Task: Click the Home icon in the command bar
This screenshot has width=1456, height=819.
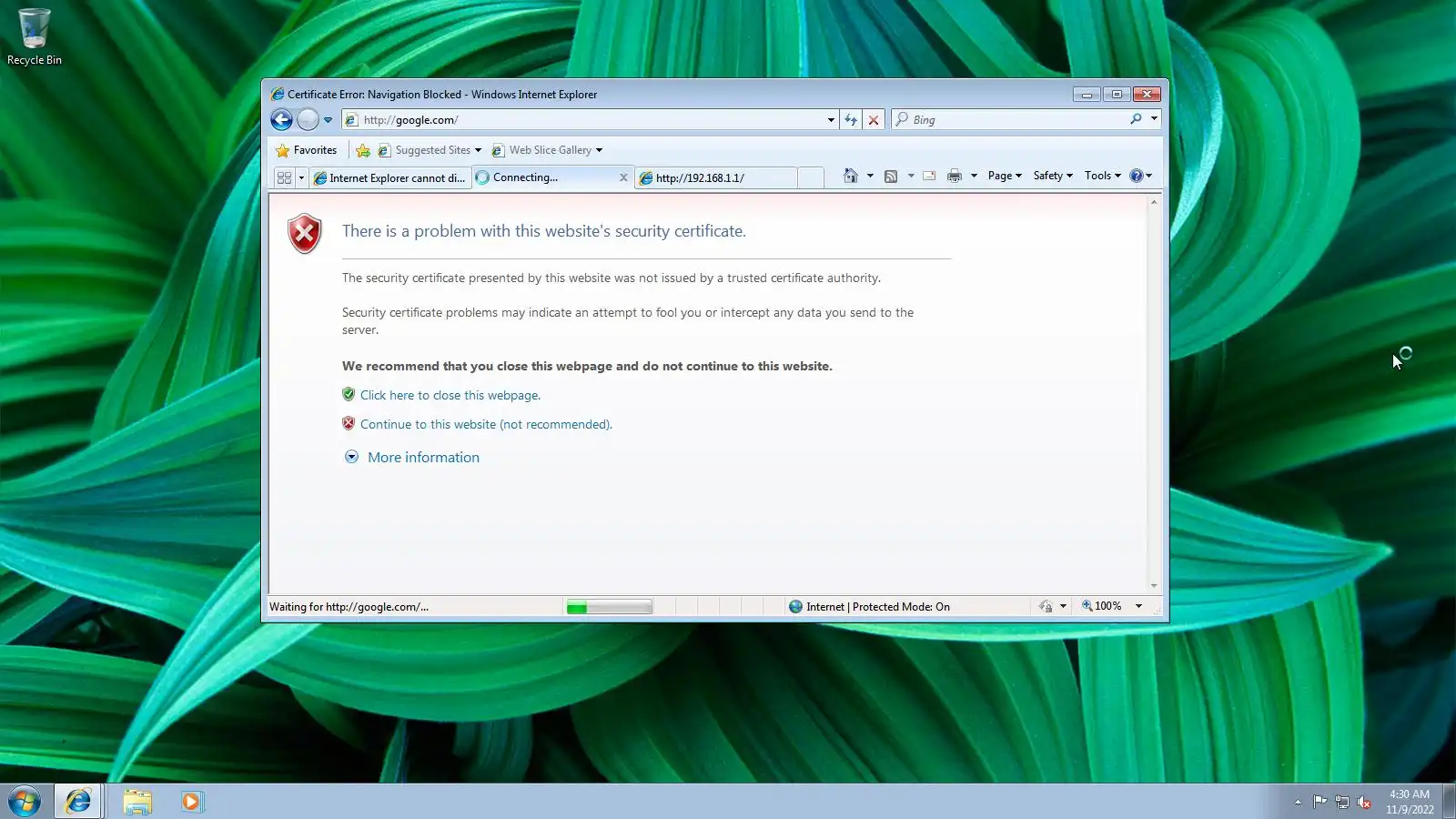Action: coord(850,176)
